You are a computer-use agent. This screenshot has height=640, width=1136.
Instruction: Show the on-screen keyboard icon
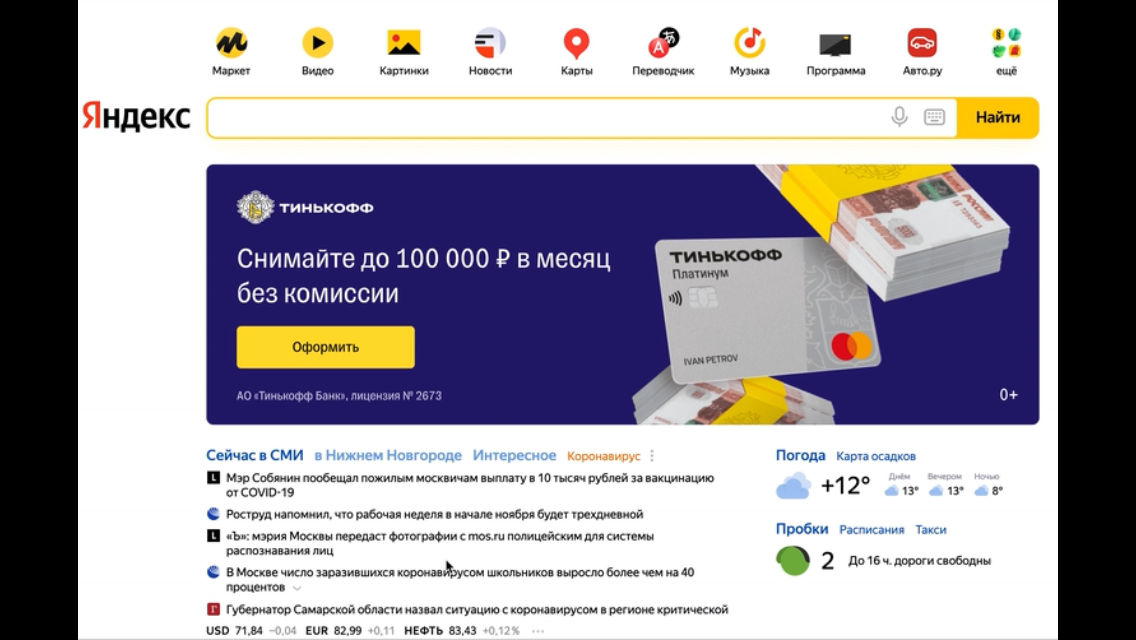click(934, 117)
